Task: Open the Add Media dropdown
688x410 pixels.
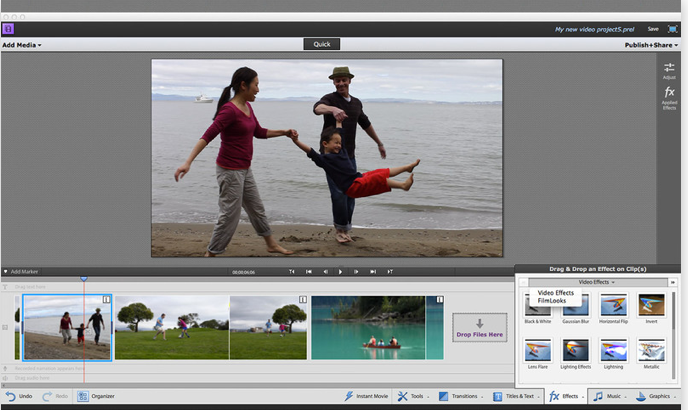Action: 22,45
